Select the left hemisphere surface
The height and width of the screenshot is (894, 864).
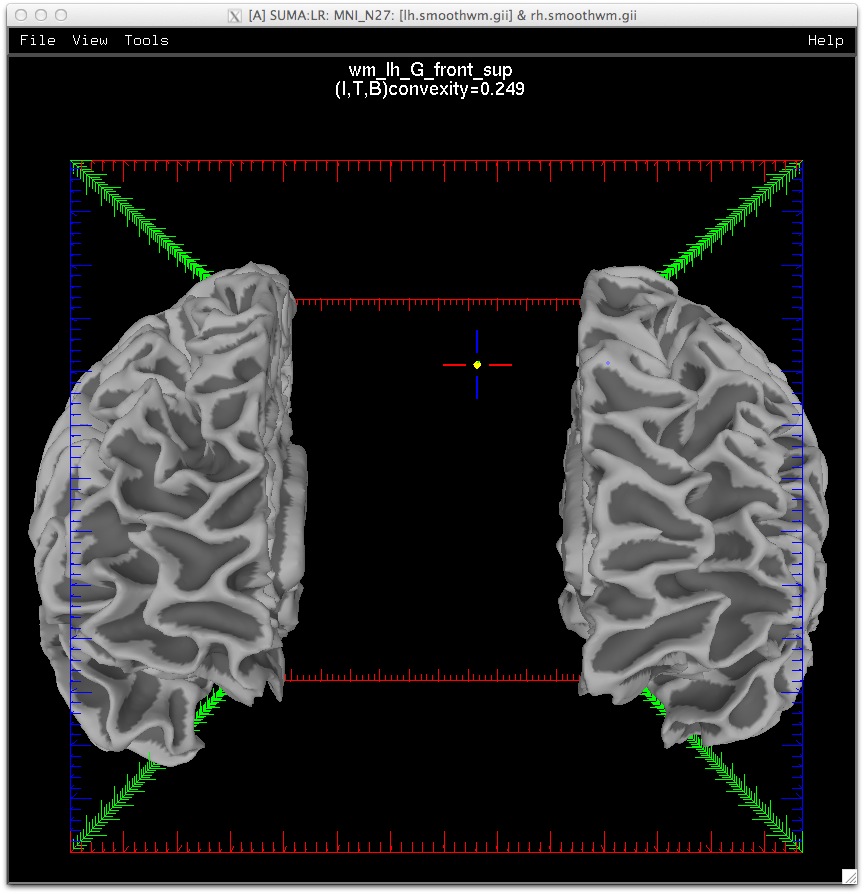(170, 500)
